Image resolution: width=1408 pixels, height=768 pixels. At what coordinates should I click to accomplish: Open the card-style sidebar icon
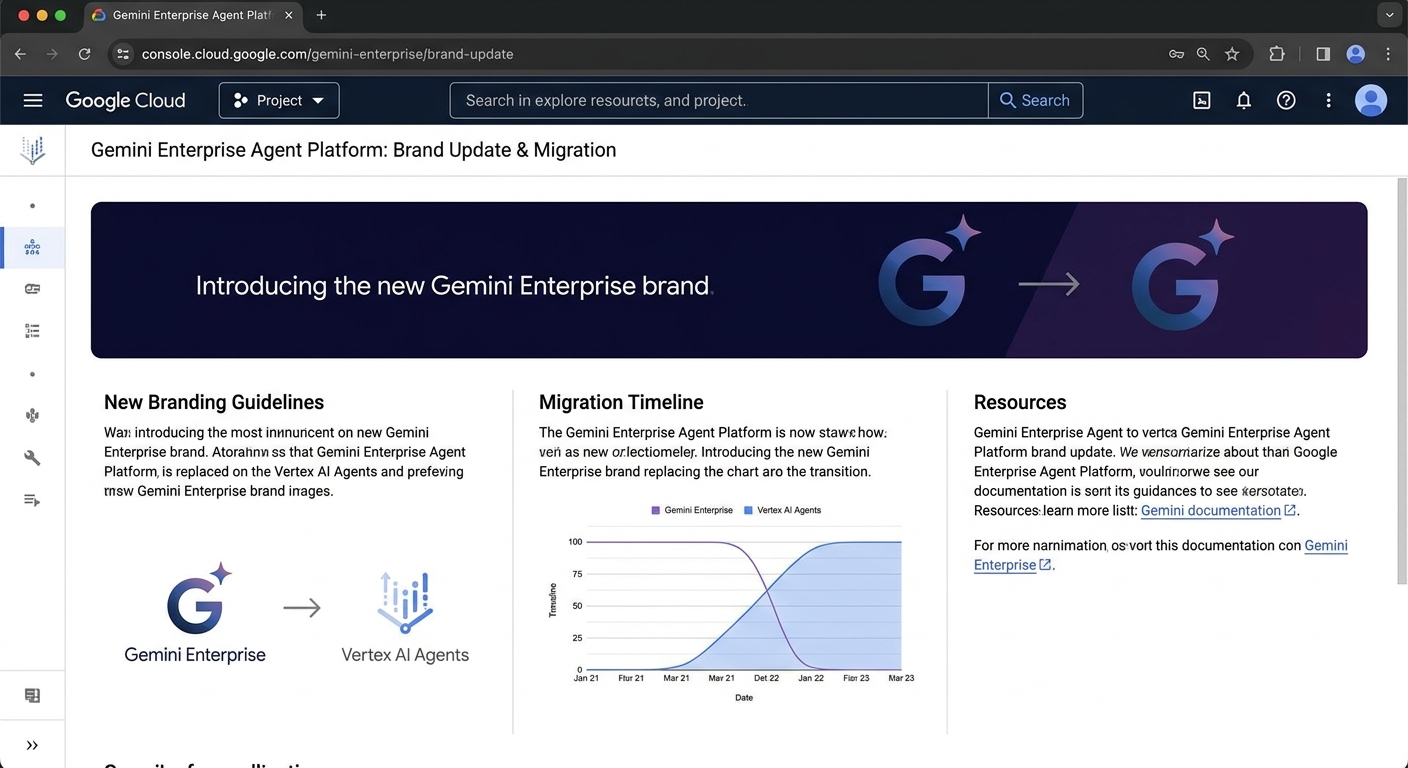32,289
